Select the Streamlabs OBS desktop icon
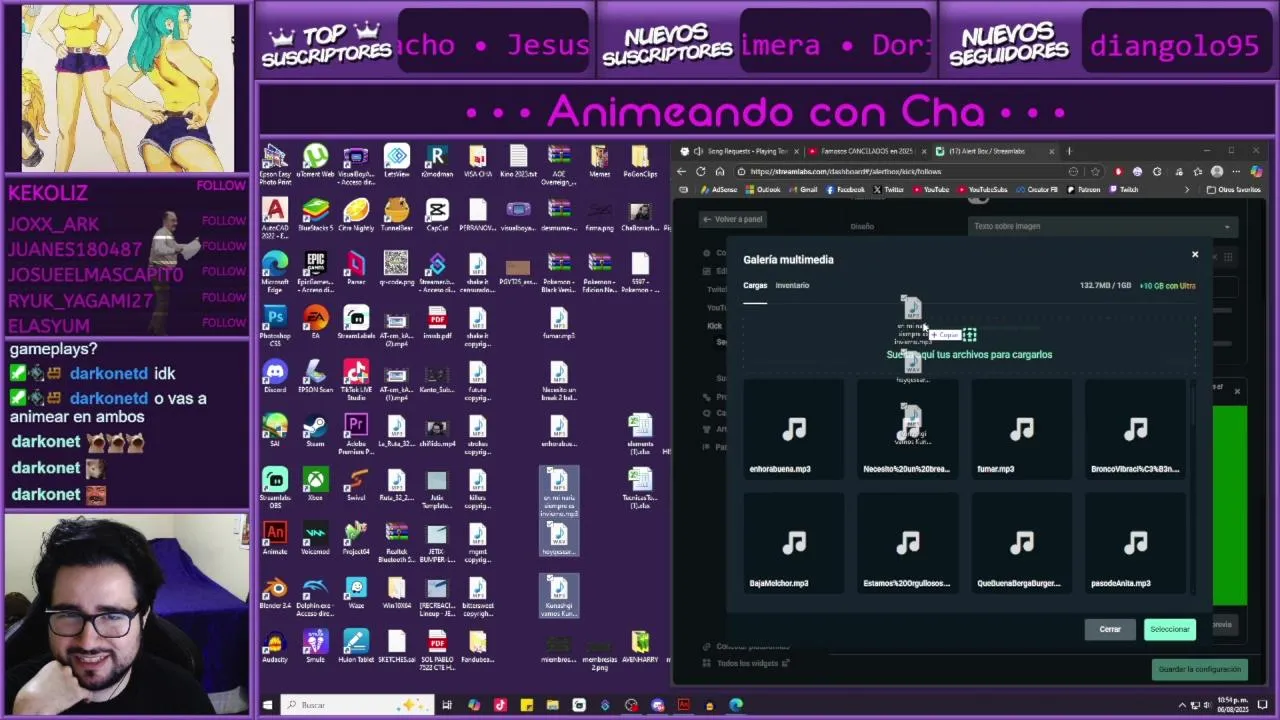Screen dimensions: 1280x720 point(275,489)
